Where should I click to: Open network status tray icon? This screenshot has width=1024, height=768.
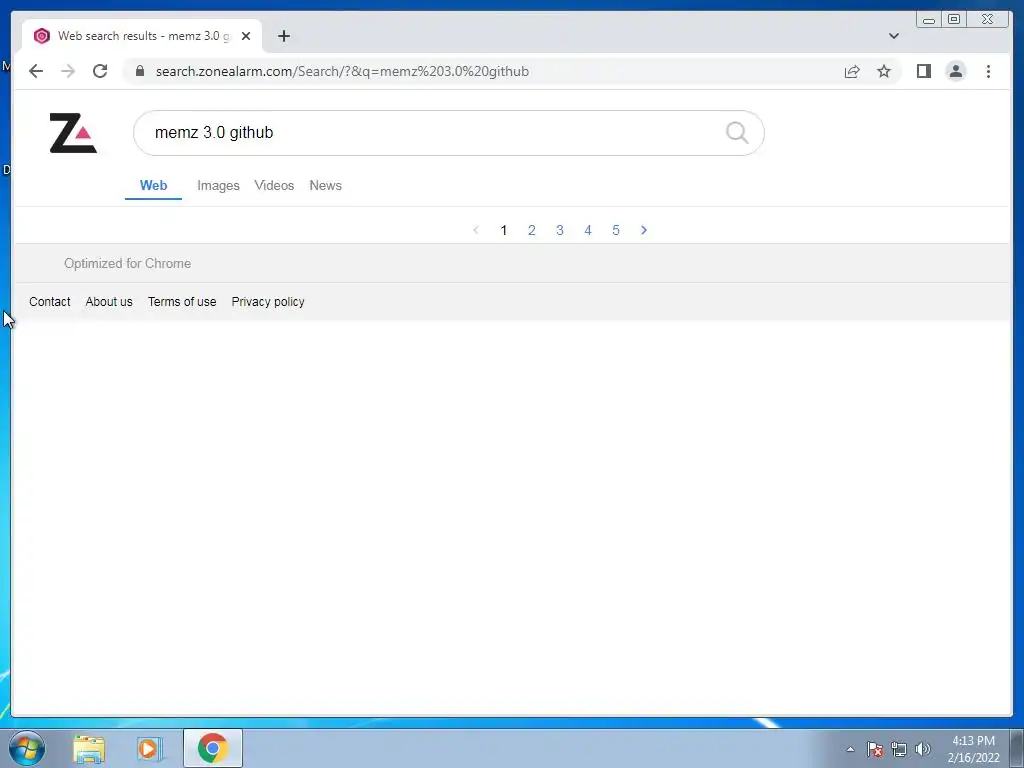pos(899,749)
